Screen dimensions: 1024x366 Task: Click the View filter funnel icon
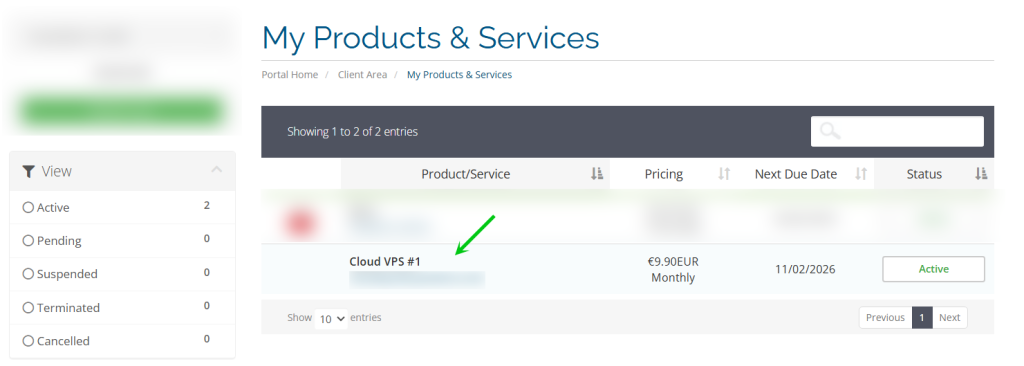click(28, 171)
